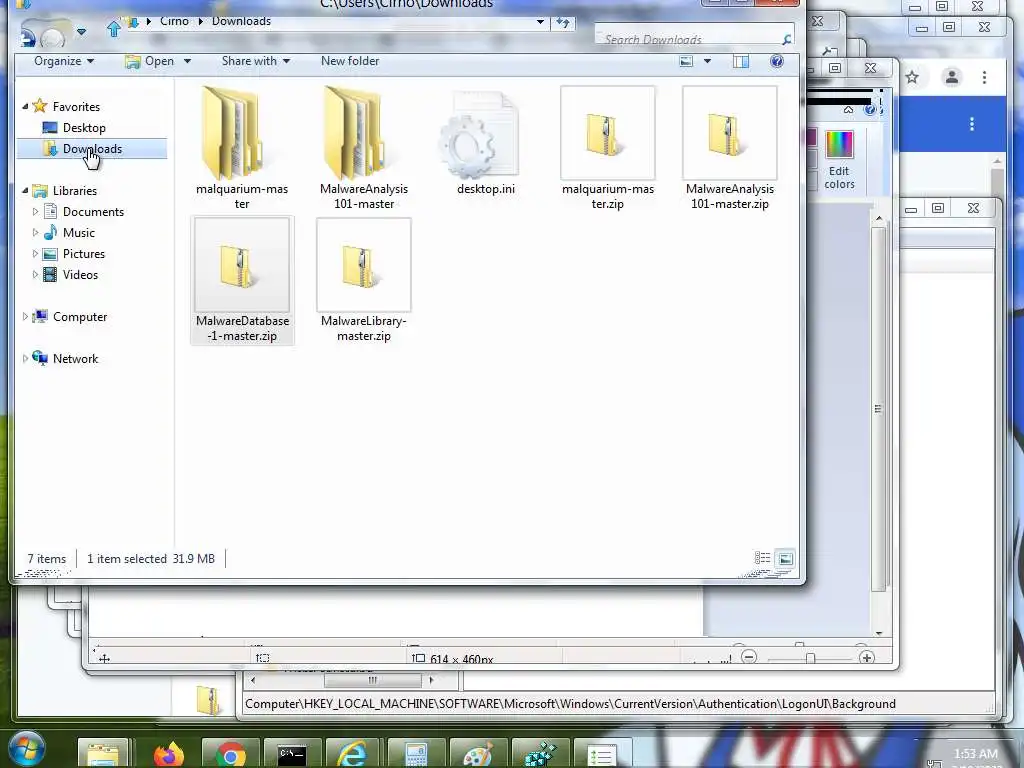The height and width of the screenshot is (768, 1024).
Task: Open Explorer Help question mark
Action: click(776, 61)
